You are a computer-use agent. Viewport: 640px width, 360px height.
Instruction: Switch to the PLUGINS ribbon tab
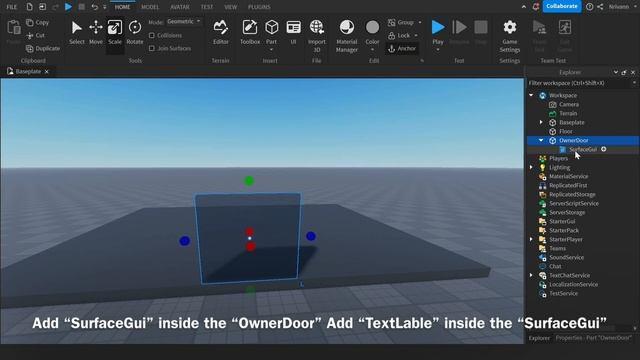click(x=259, y=7)
